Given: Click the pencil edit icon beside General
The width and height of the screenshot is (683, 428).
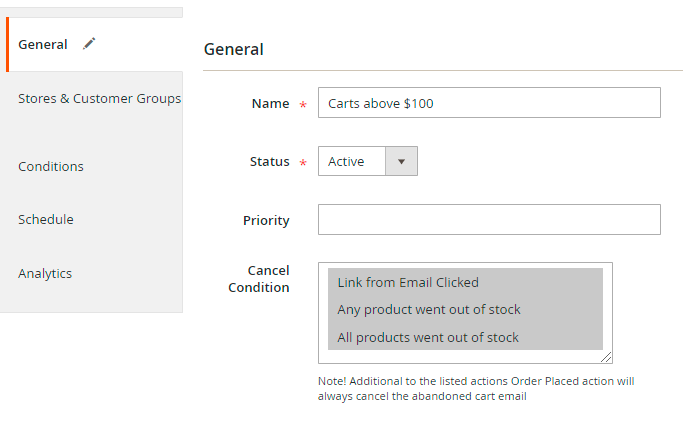Looking at the screenshot, I should (x=89, y=44).
